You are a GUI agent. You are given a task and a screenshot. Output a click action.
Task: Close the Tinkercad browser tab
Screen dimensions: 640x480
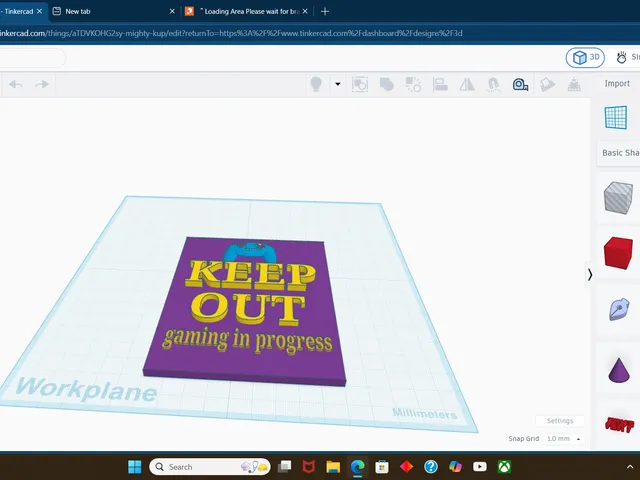40,11
